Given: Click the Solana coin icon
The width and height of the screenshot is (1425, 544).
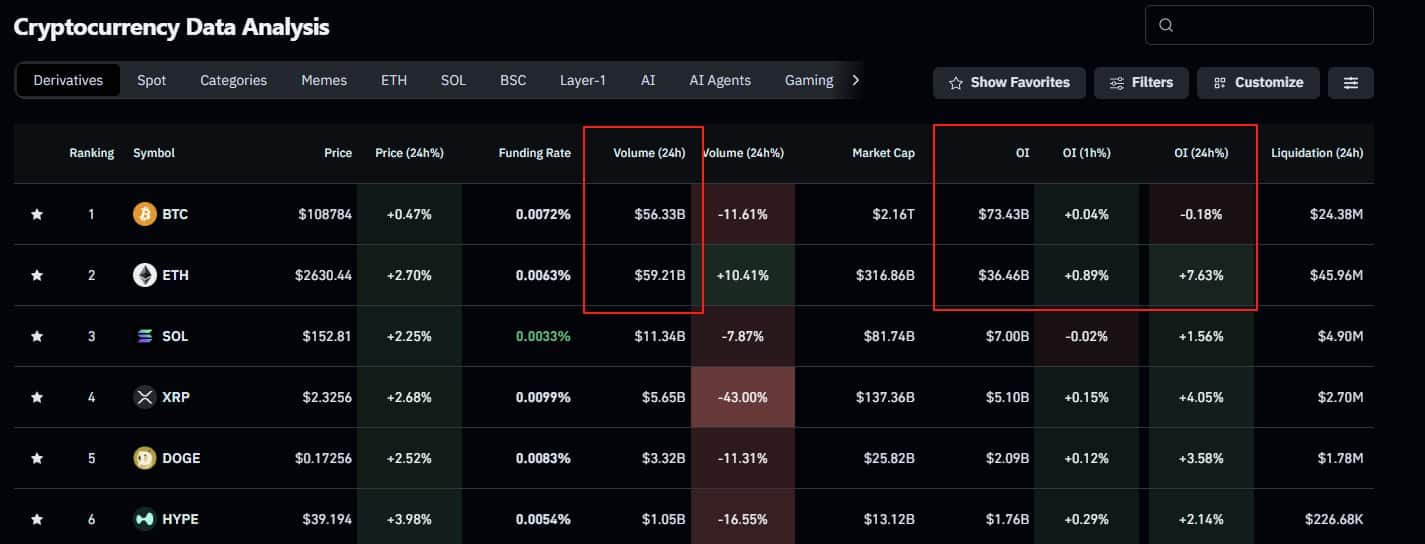Looking at the screenshot, I should pyautogui.click(x=145, y=336).
